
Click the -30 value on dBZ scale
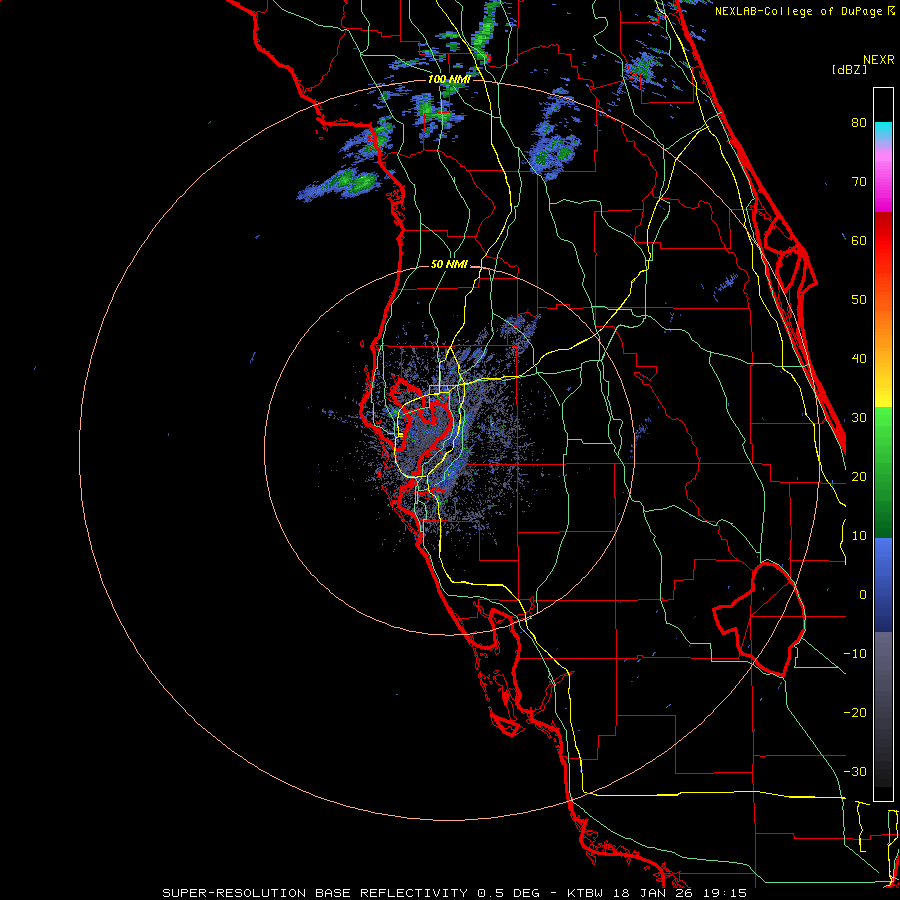click(x=855, y=771)
